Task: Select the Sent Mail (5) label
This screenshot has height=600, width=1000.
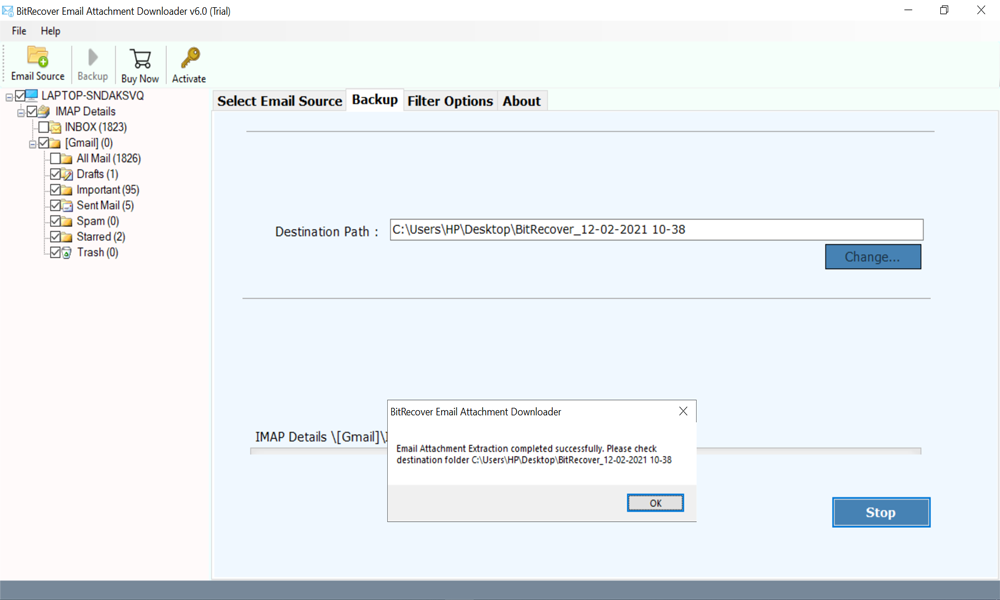Action: point(105,205)
